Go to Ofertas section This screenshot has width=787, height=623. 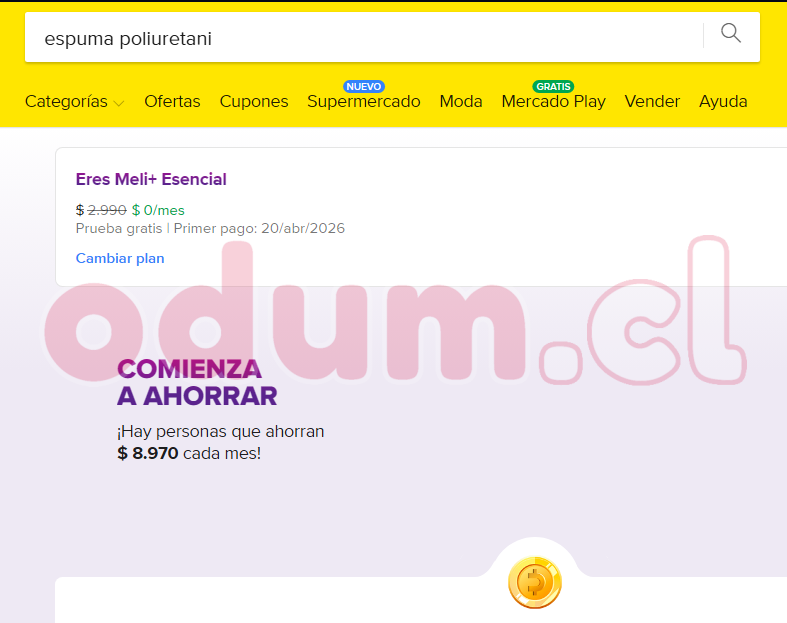(x=172, y=101)
